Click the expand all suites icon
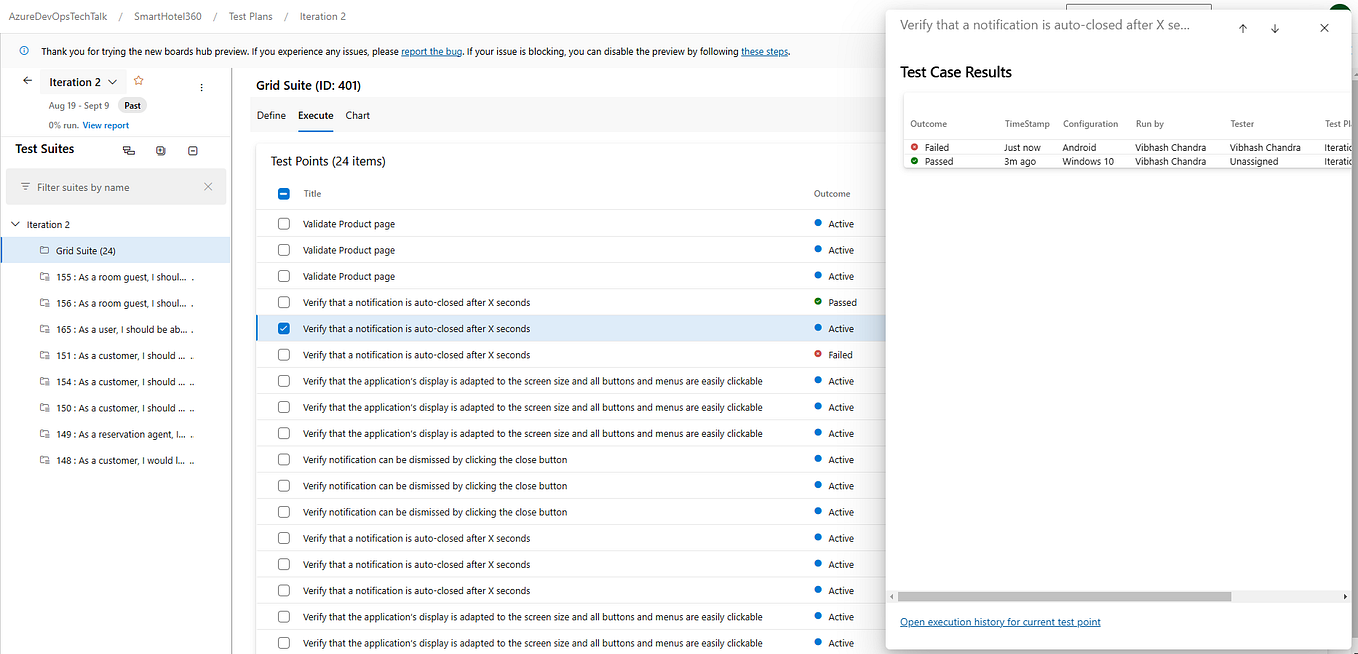 point(160,151)
